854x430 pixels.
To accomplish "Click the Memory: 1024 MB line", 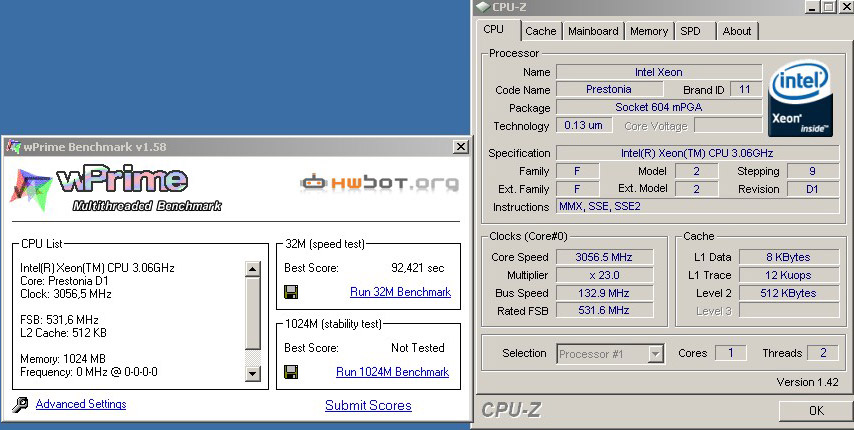I will 63,359.
